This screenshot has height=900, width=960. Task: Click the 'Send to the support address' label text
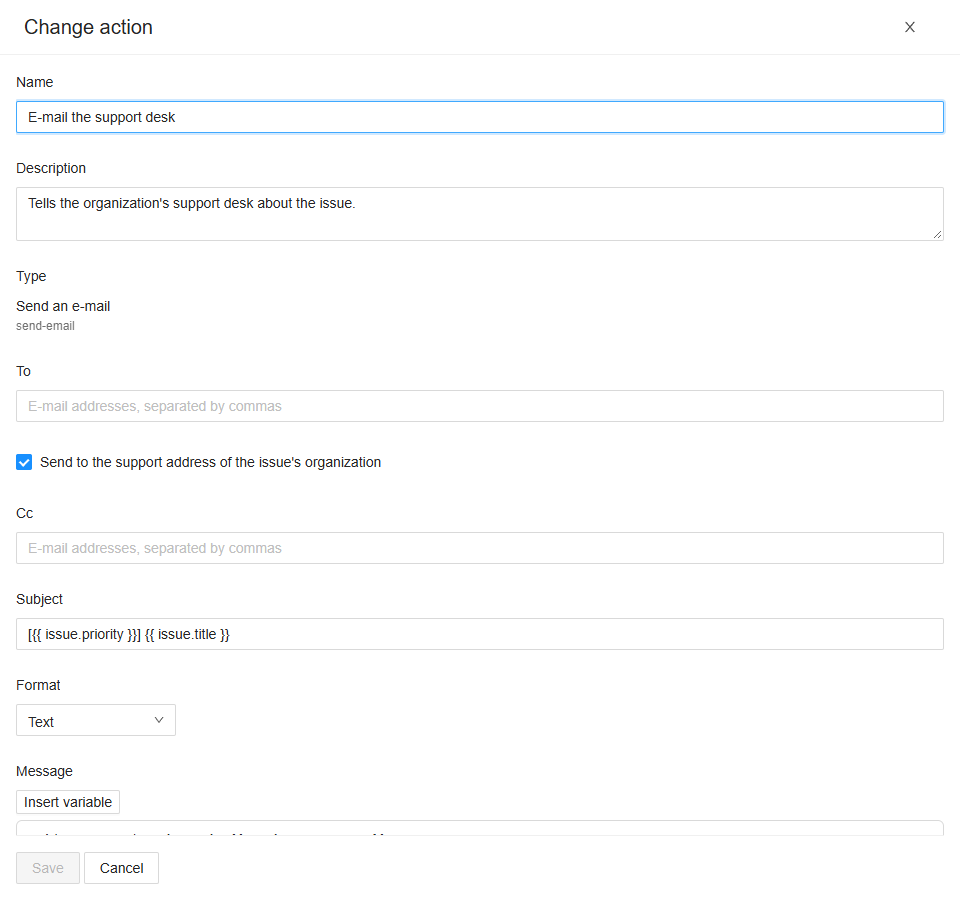click(x=211, y=462)
